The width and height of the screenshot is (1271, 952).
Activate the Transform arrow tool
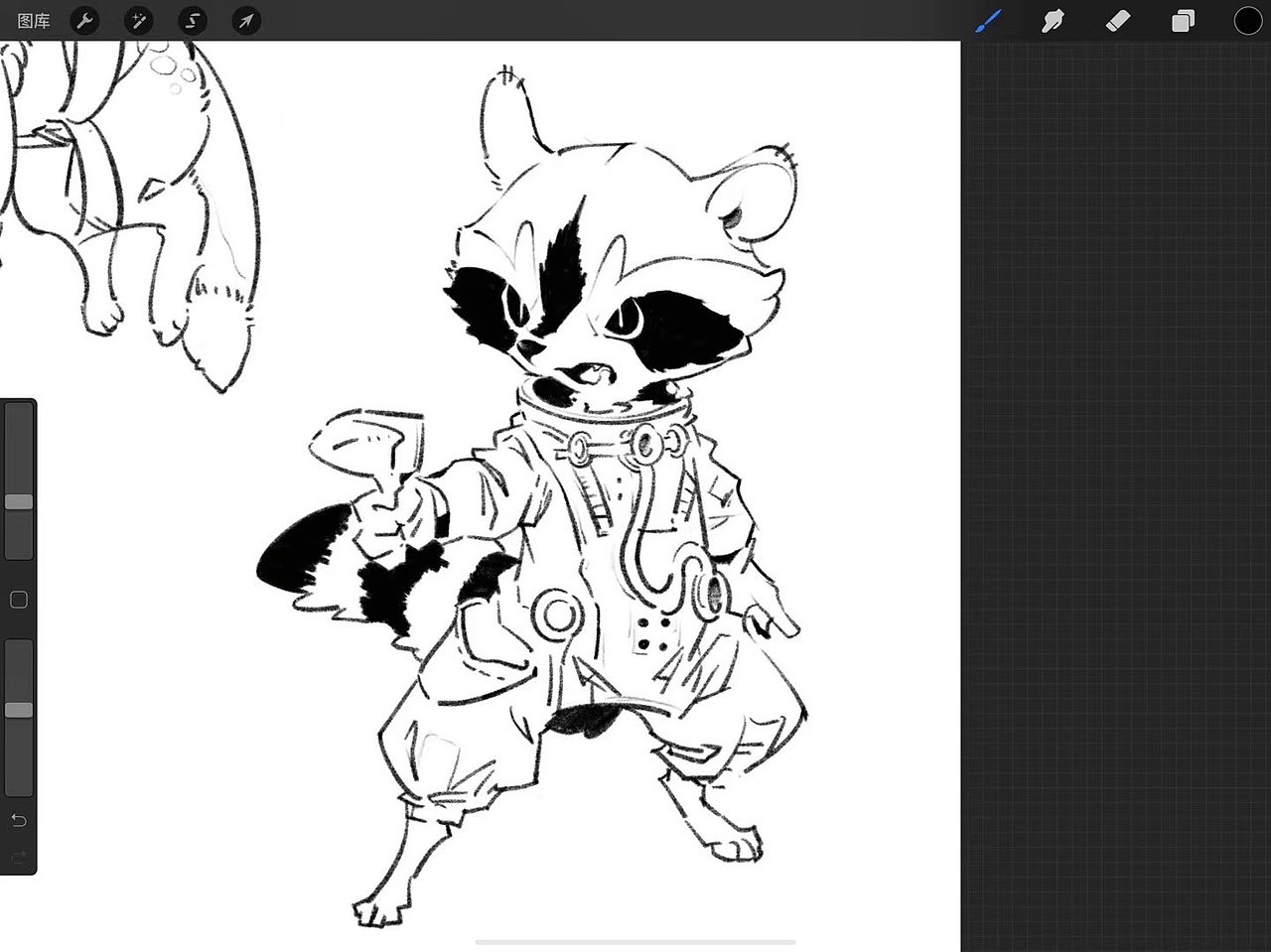pos(246,20)
